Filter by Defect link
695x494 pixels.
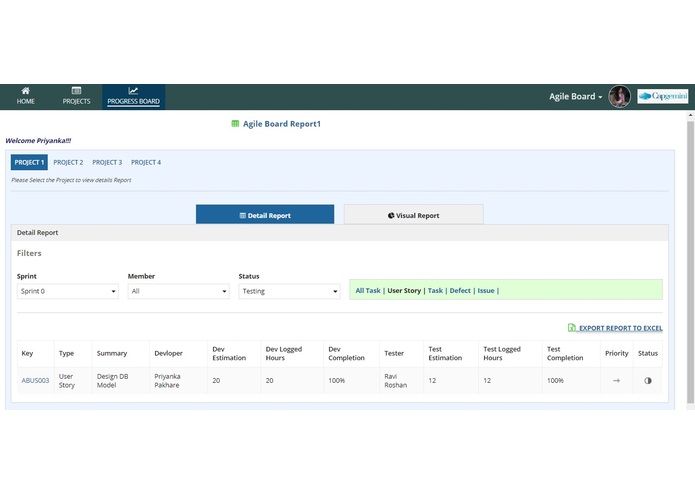tap(460, 291)
